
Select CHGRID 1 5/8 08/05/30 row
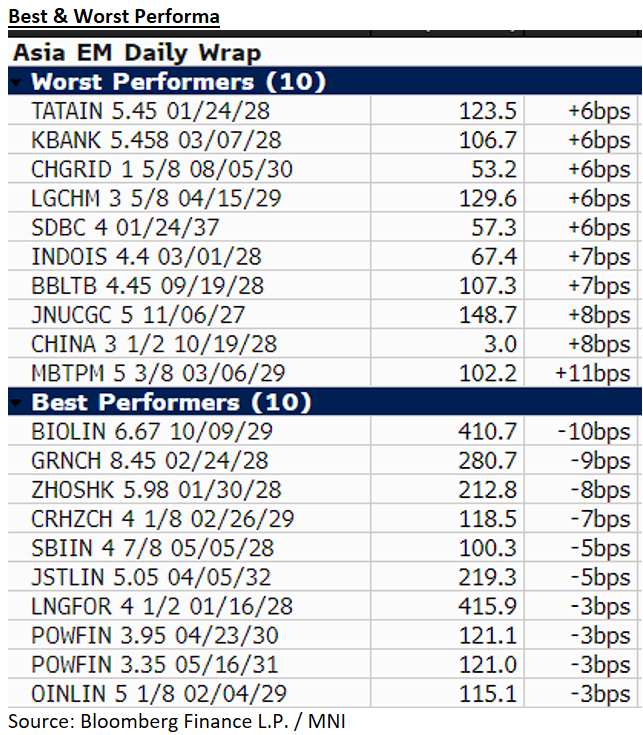162,168
